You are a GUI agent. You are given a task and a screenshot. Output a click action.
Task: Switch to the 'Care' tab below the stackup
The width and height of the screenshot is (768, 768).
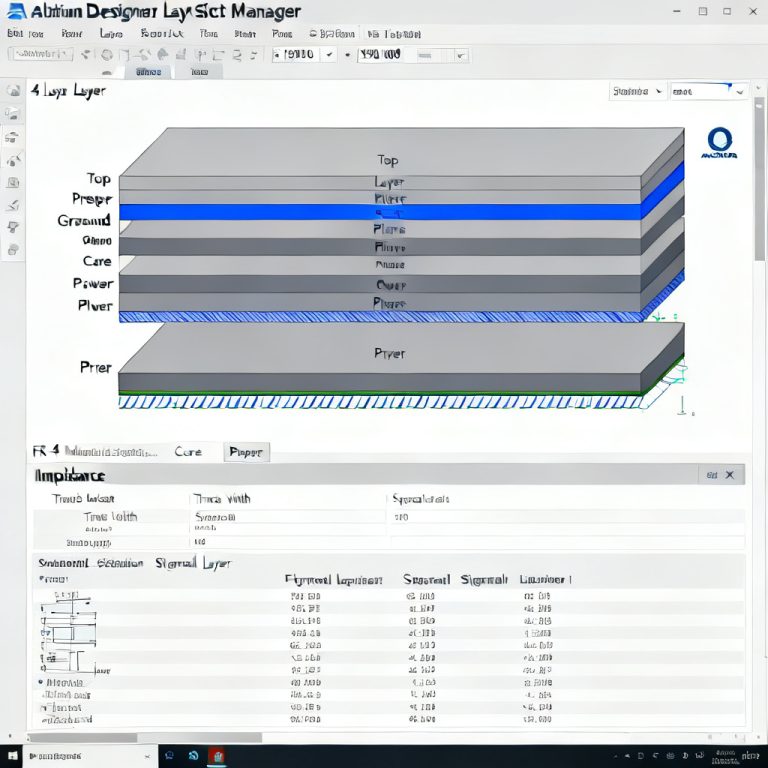coord(188,452)
